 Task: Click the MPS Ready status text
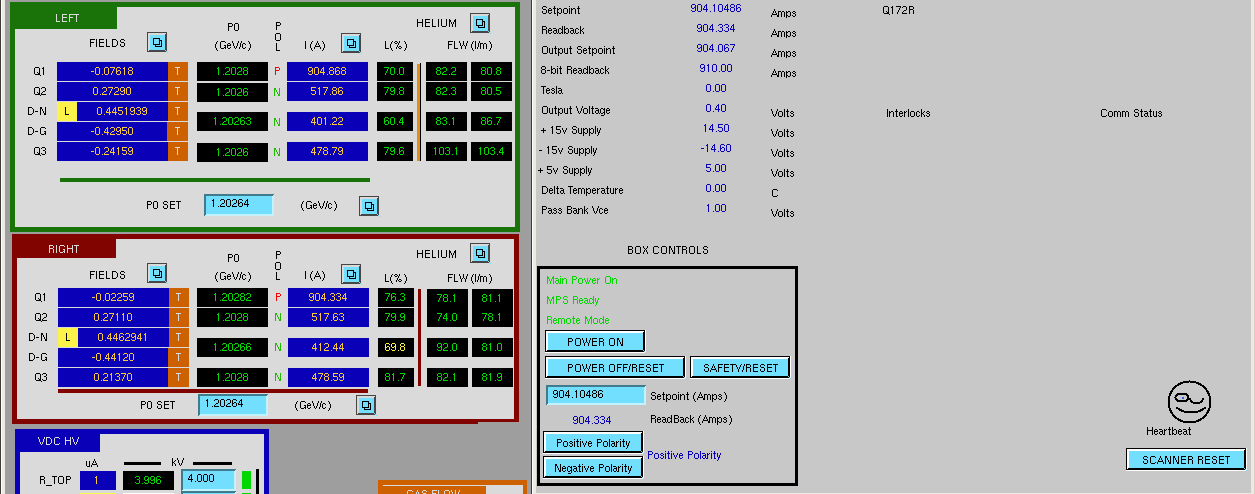pos(573,300)
